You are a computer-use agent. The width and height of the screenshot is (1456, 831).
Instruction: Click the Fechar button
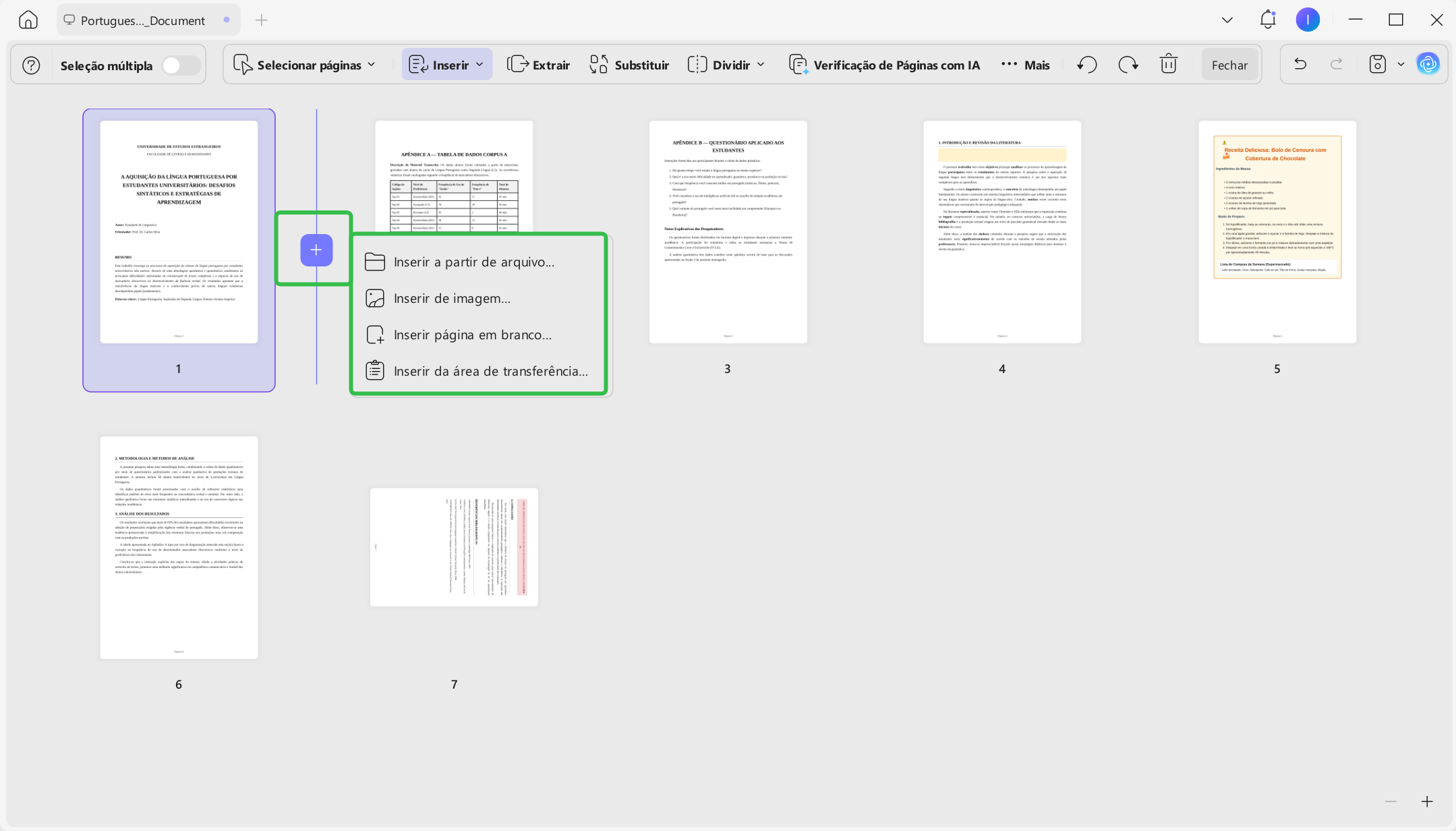[1229, 65]
